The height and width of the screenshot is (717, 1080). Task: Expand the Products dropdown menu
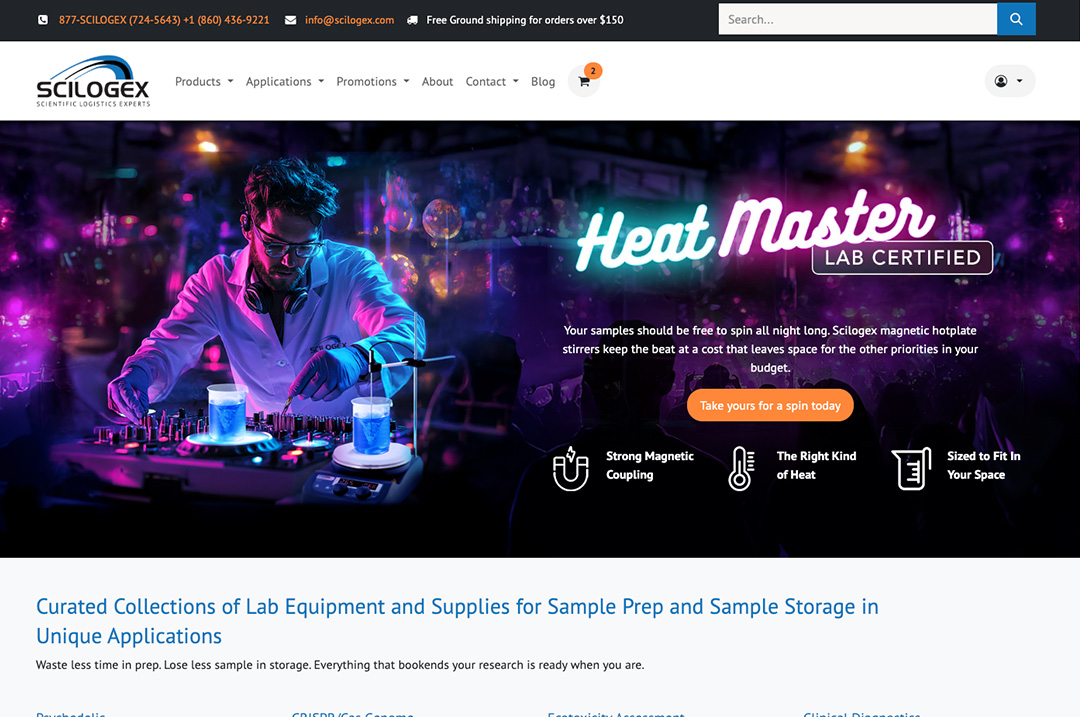click(204, 81)
